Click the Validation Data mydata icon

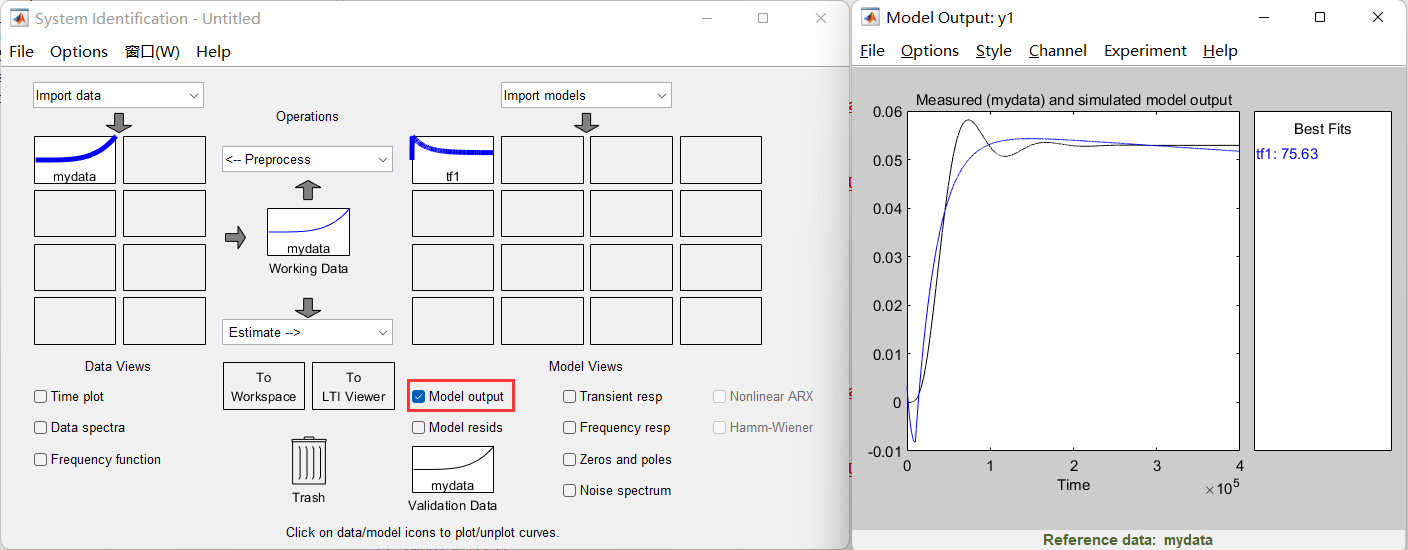453,469
